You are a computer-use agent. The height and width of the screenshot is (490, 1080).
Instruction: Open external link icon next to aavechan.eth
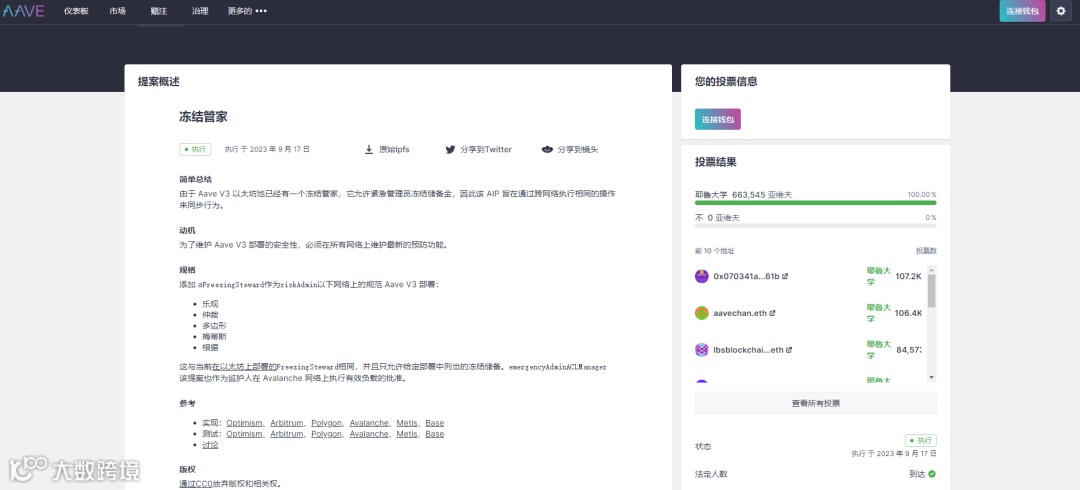point(772,313)
